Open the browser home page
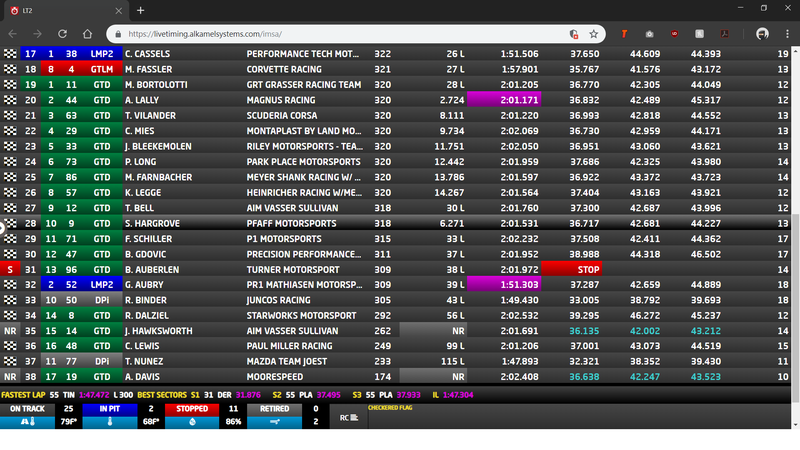Viewport: 800px width, 450px height. click(x=87, y=34)
